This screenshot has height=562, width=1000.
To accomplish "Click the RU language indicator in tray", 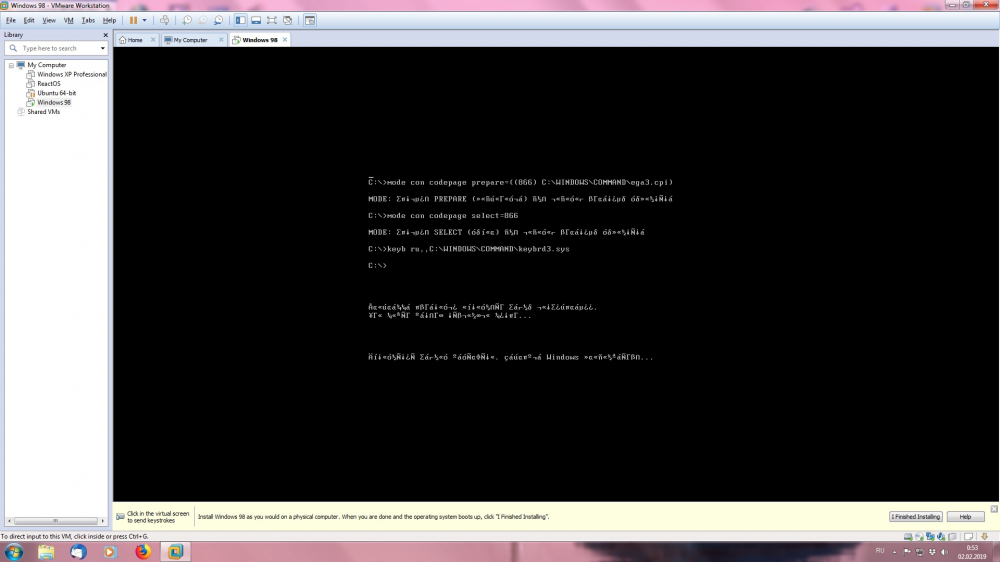I will [x=880, y=551].
